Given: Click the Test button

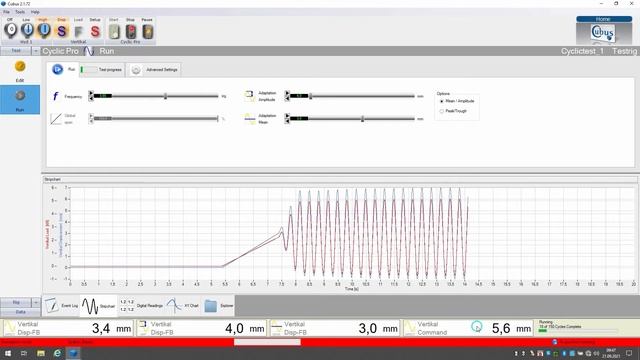Looking at the screenshot, I should pos(16,51).
